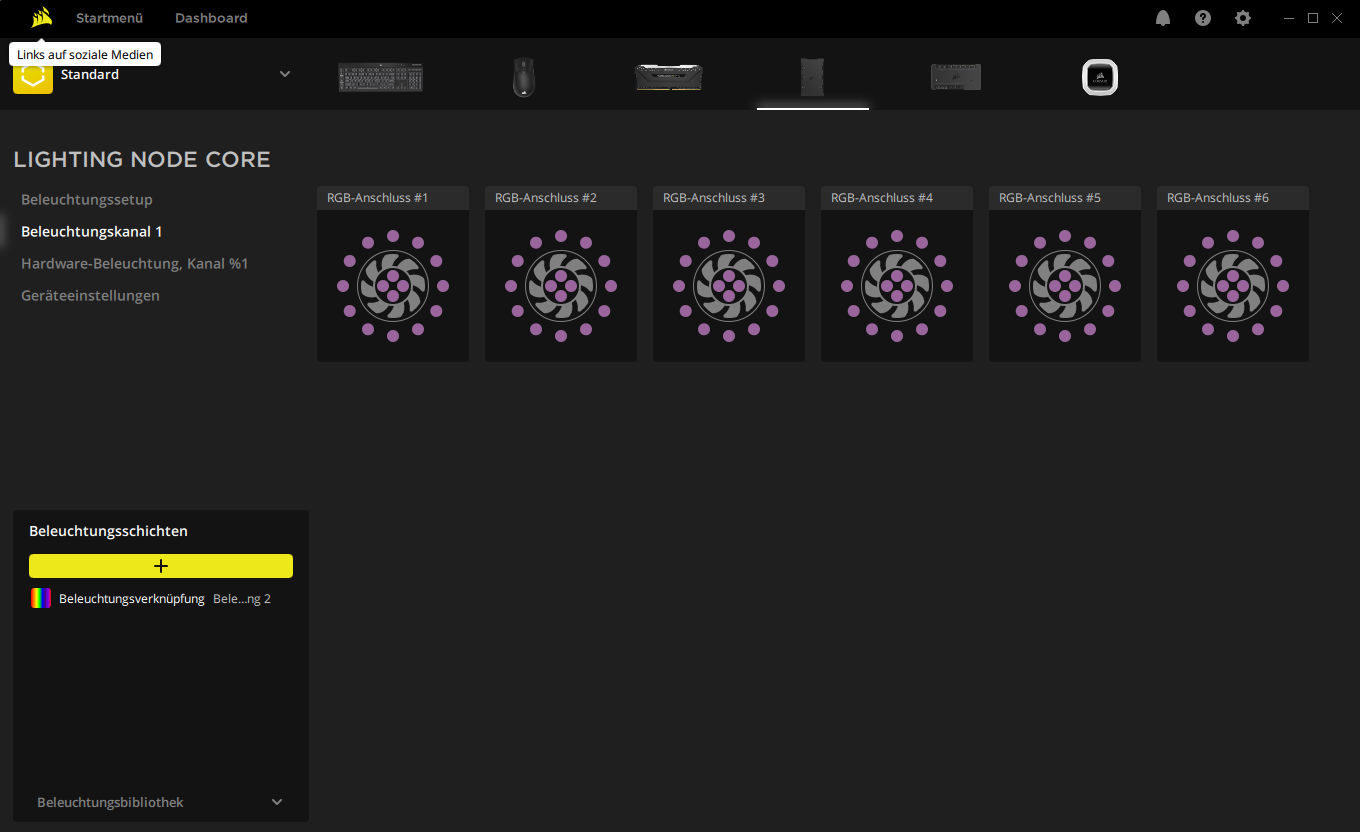This screenshot has width=1360, height=832.
Task: Add a new lighting layer with plus button
Action: [161, 566]
